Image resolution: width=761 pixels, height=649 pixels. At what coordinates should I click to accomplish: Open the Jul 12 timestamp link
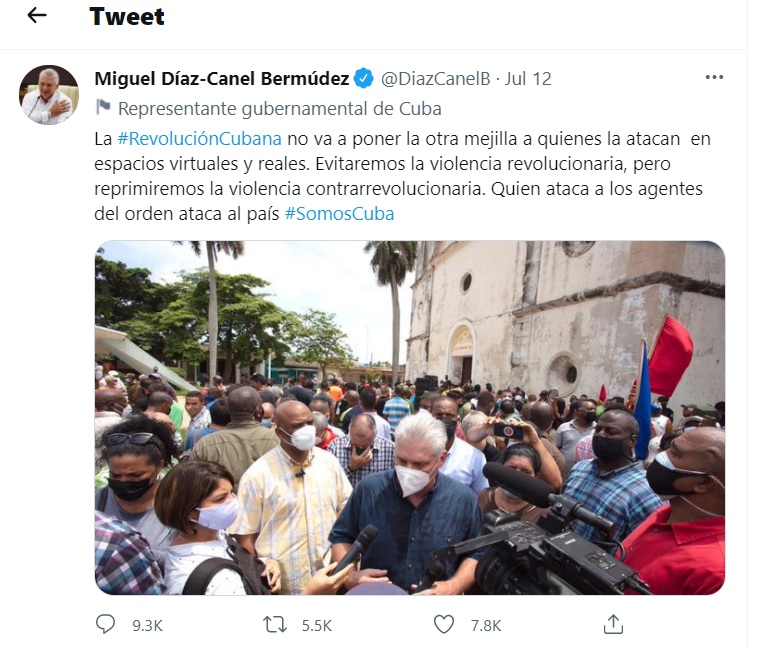coord(528,79)
